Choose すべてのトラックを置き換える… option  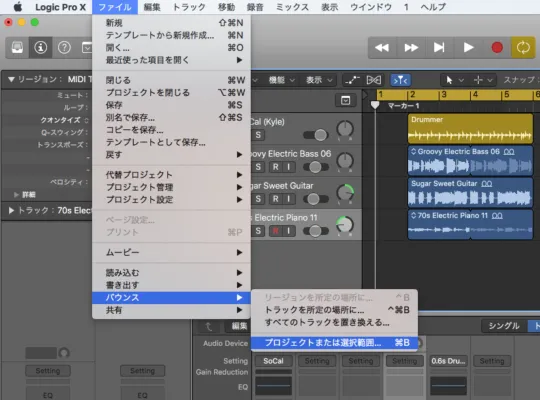[x=334, y=322]
